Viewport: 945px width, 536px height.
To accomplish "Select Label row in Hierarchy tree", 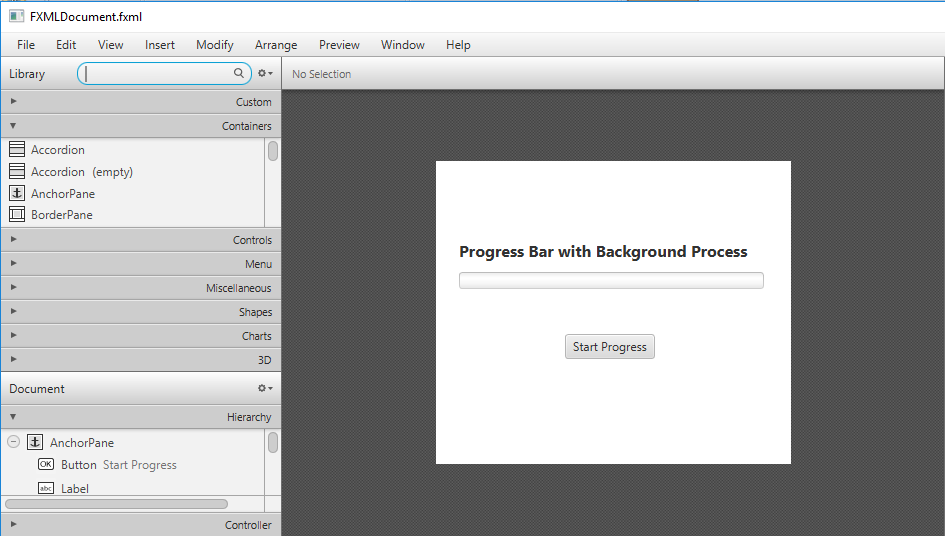I will (133, 487).
